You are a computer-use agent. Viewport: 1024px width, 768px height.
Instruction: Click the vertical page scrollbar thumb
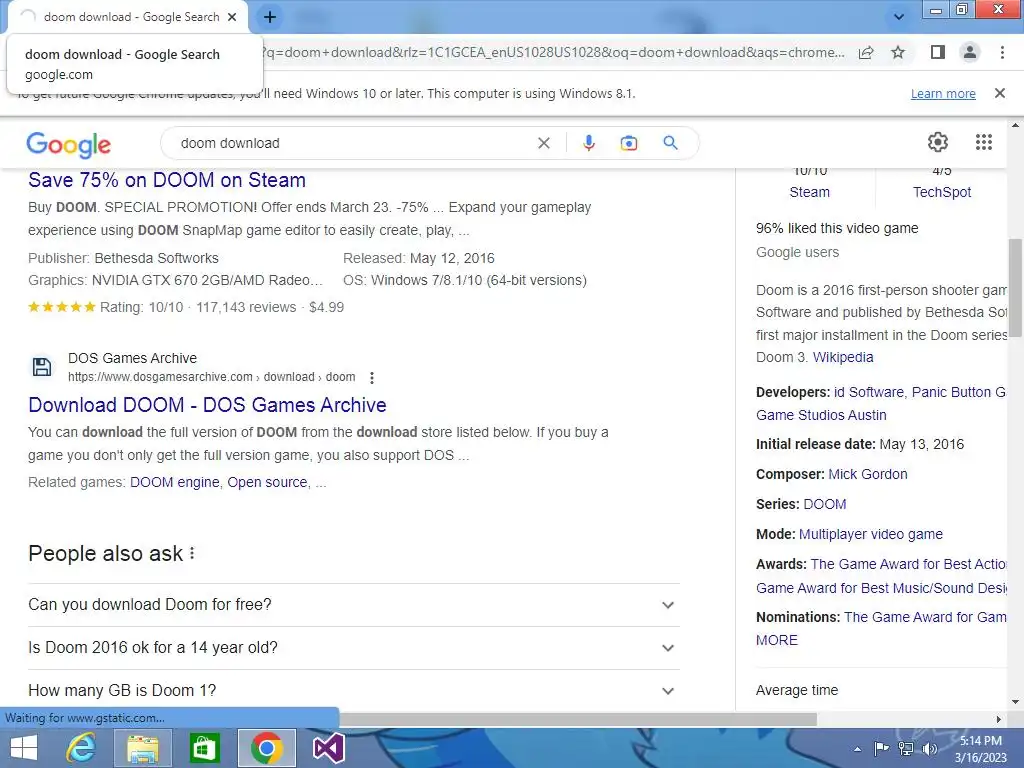[1015, 287]
